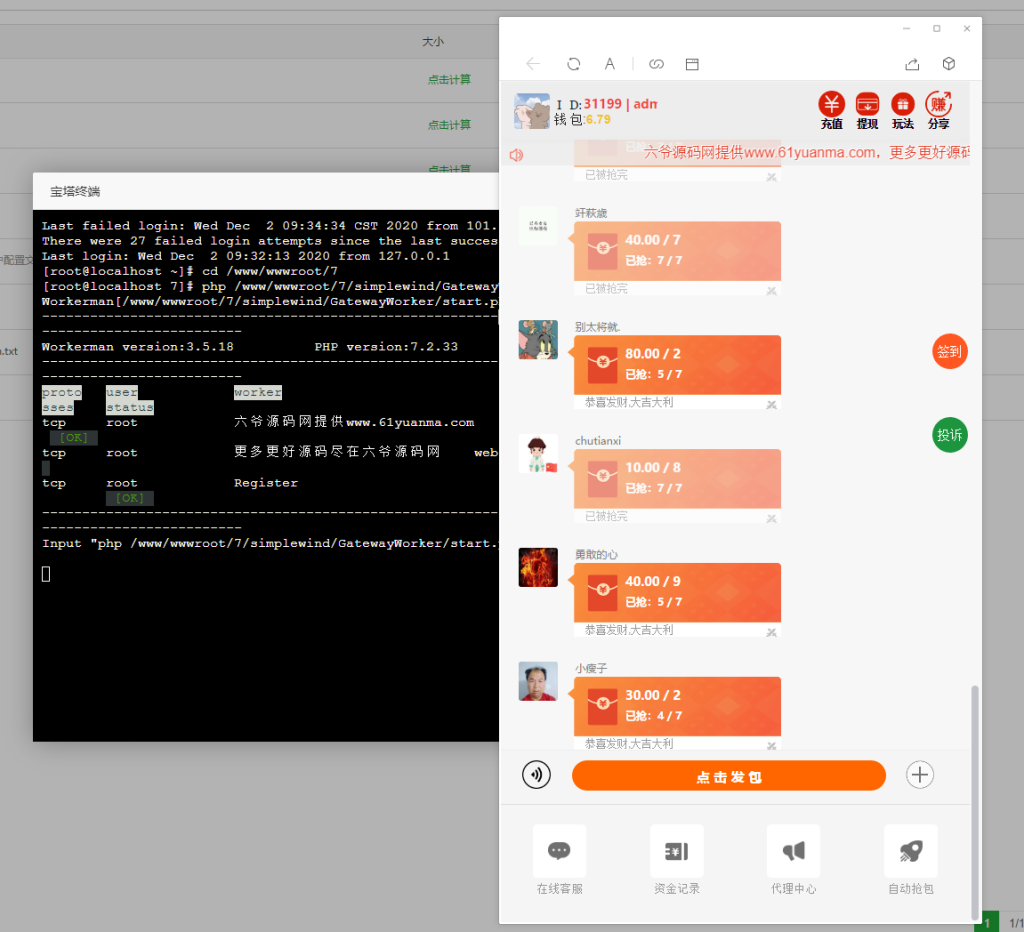Open the 30.00 / 2 red packet from 小瘦子
This screenshot has height=932, width=1024.
click(677, 706)
